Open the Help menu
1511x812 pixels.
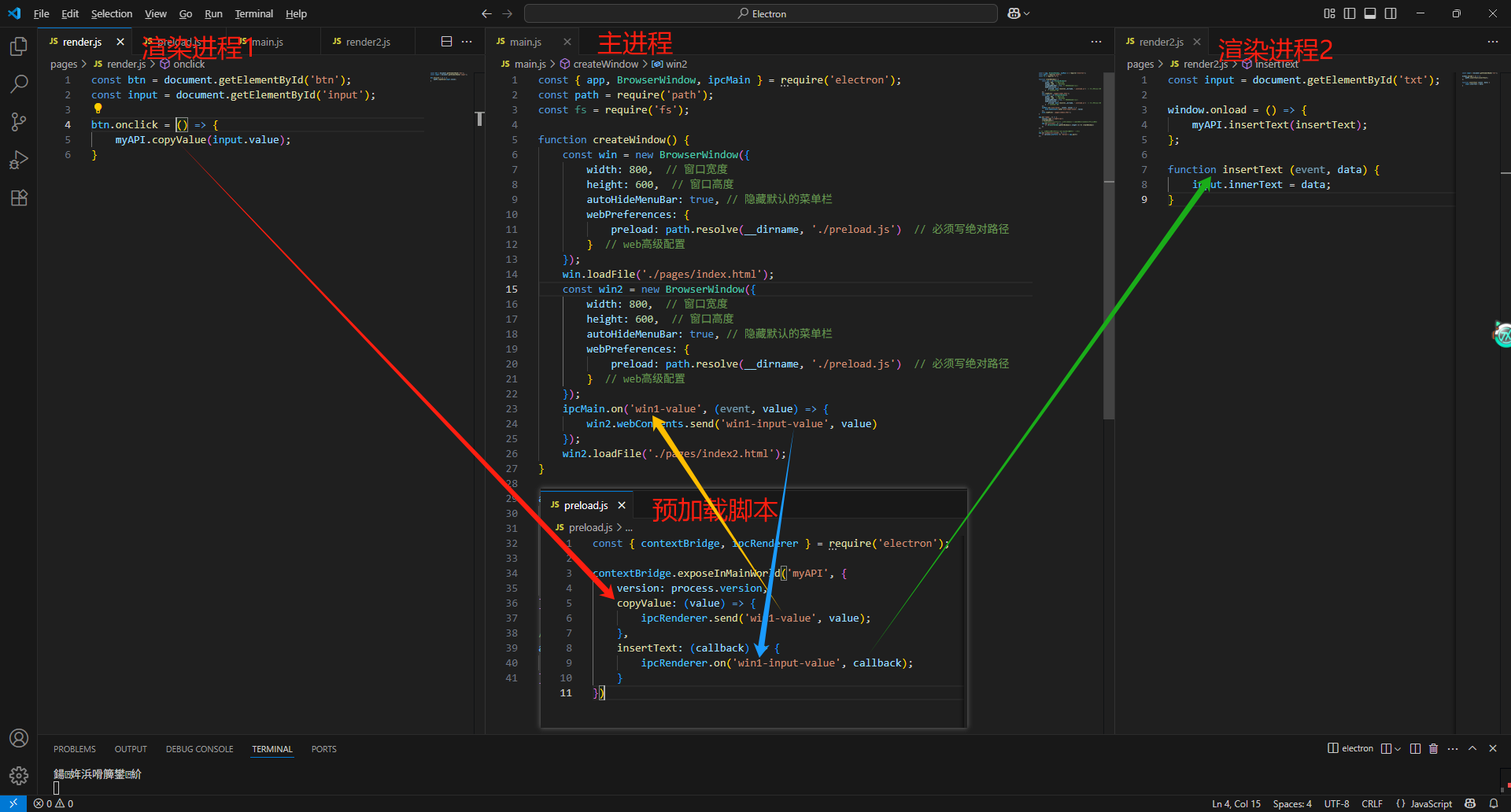pos(296,13)
